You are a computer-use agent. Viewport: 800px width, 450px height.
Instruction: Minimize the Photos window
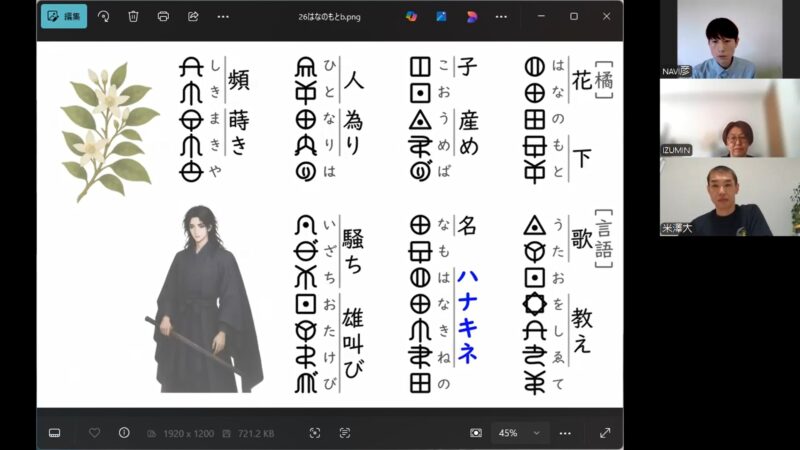[541, 17]
